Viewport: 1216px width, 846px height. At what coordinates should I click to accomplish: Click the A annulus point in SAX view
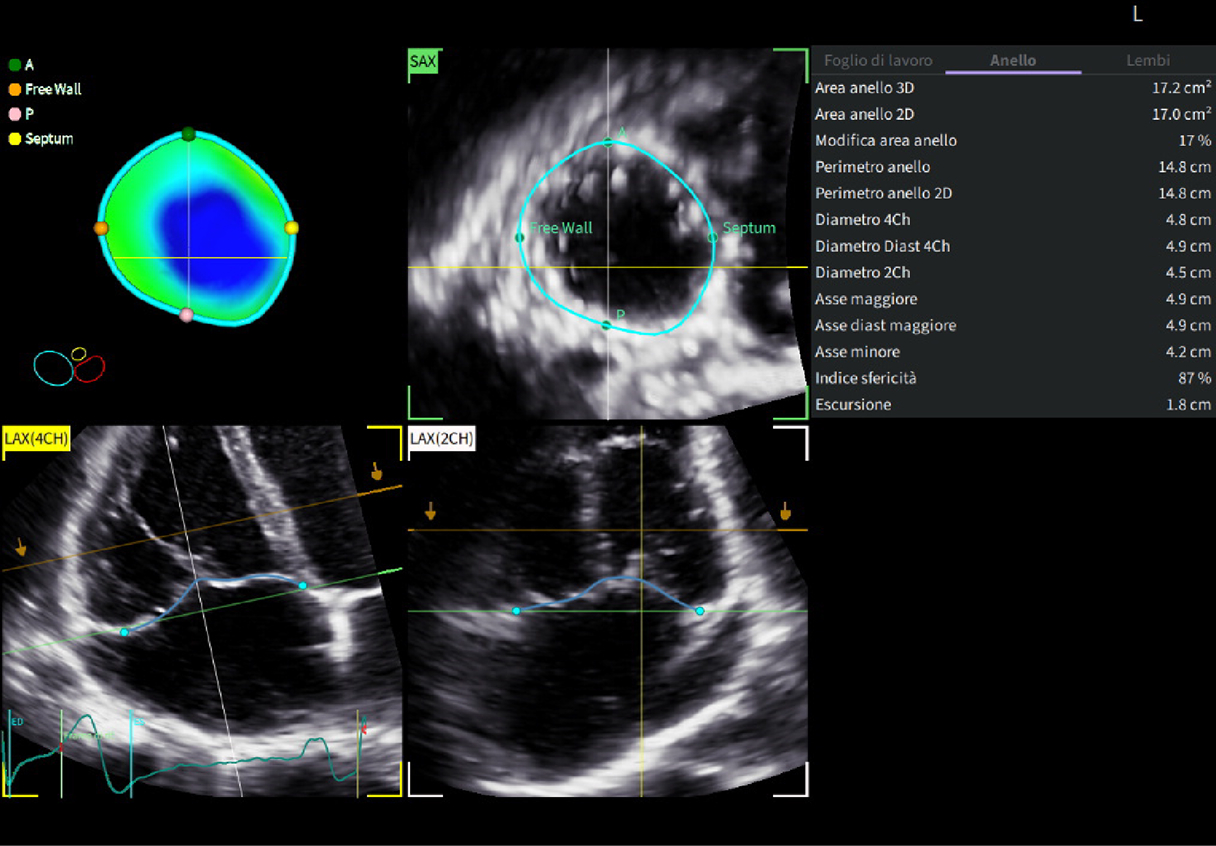[x=608, y=141]
